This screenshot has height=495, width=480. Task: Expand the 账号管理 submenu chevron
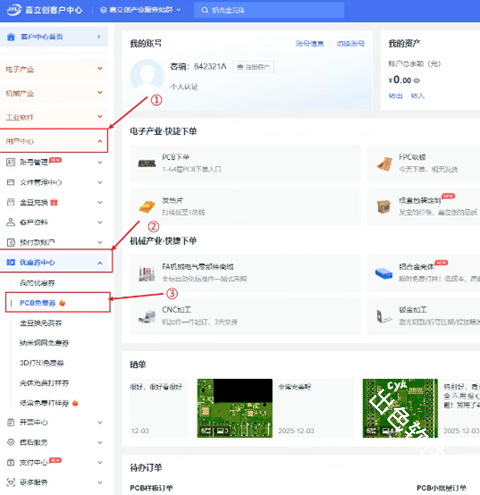100,162
